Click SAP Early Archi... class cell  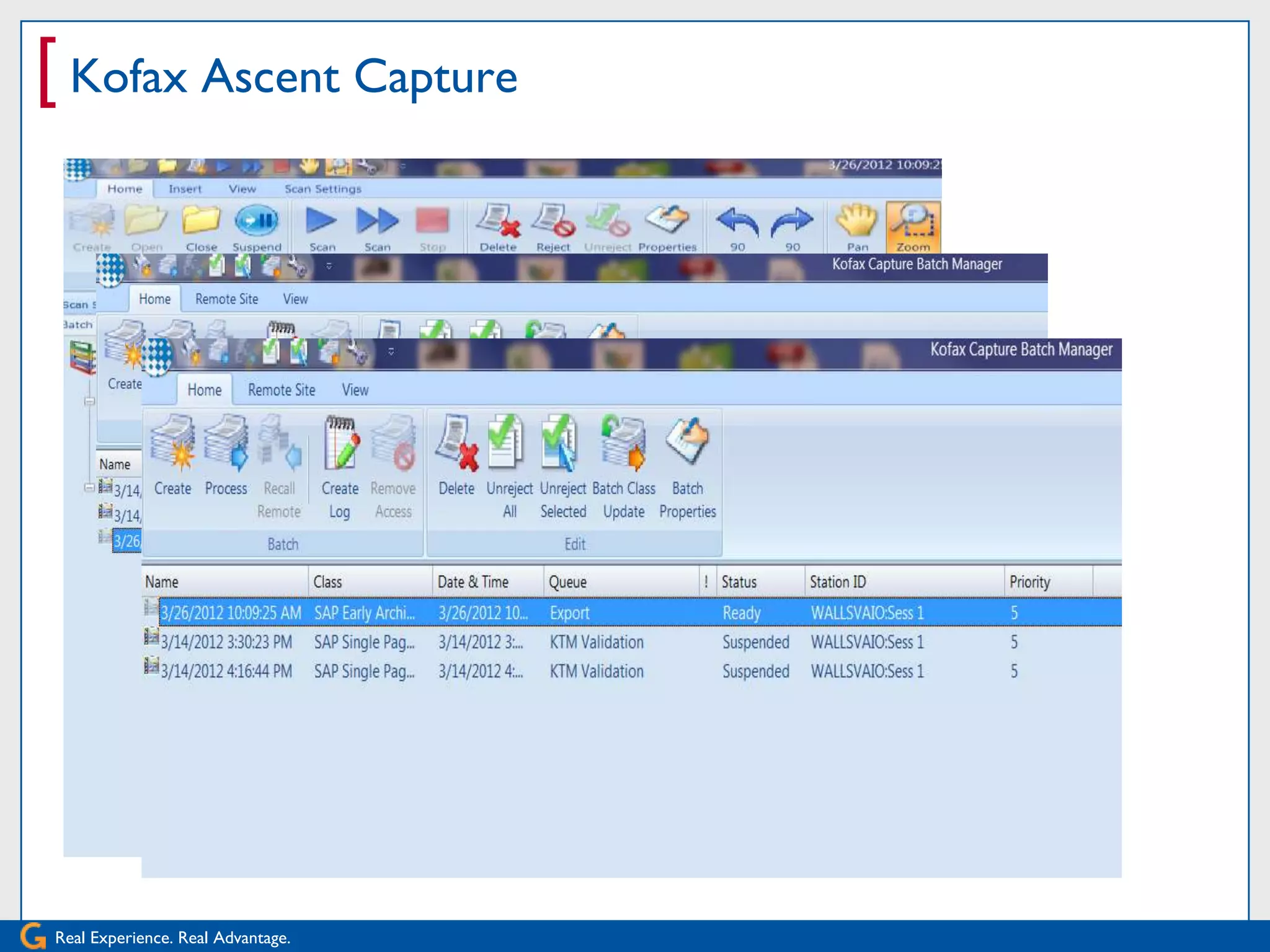coord(365,613)
